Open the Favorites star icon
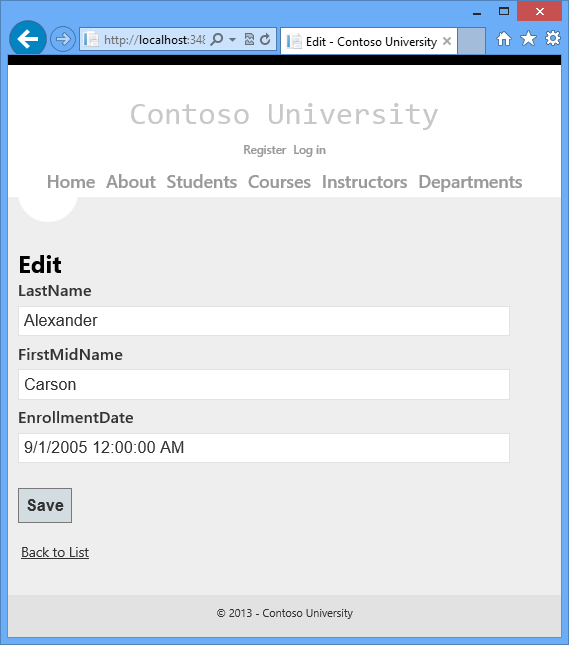This screenshot has height=645, width=569. click(x=528, y=39)
